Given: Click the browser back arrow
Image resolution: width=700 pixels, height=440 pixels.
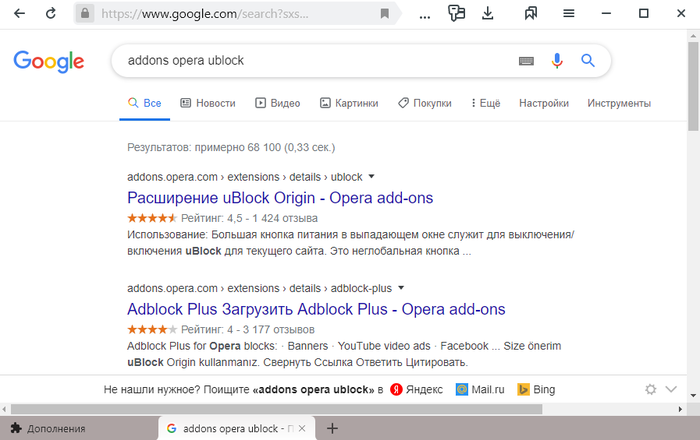Looking at the screenshot, I should point(20,14).
